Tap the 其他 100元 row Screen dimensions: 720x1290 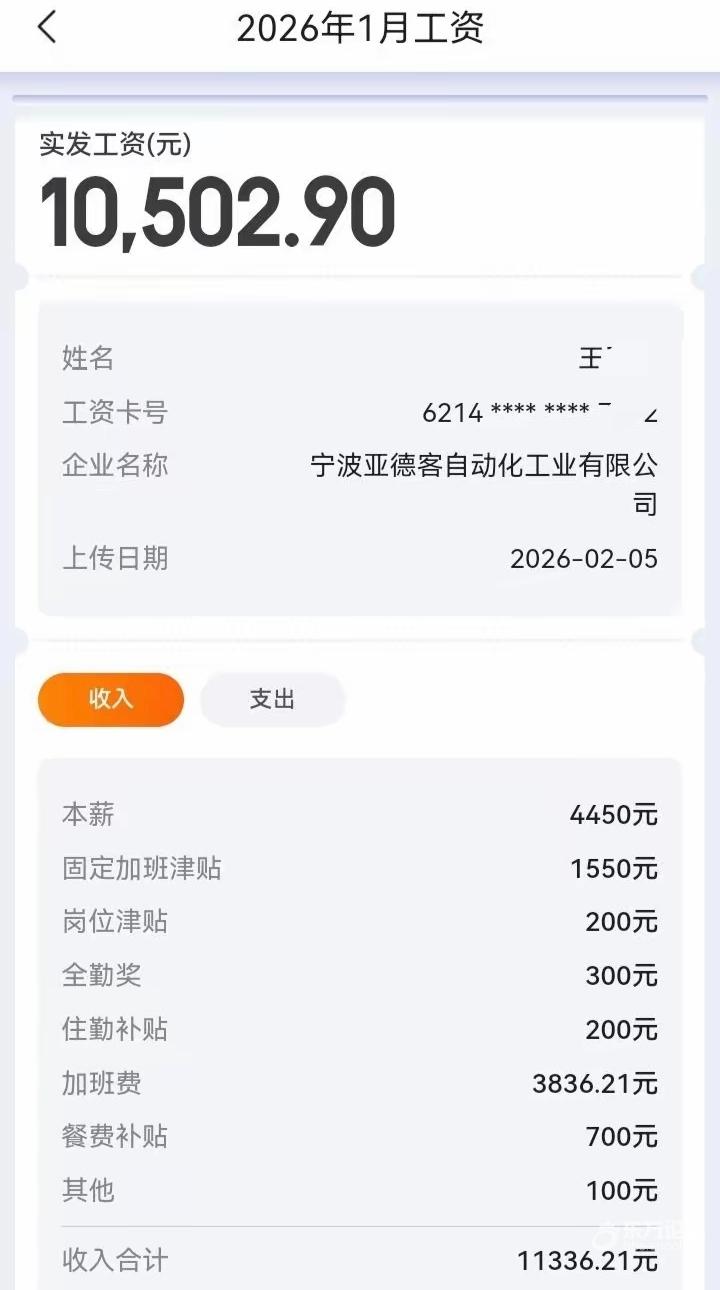(360, 1190)
